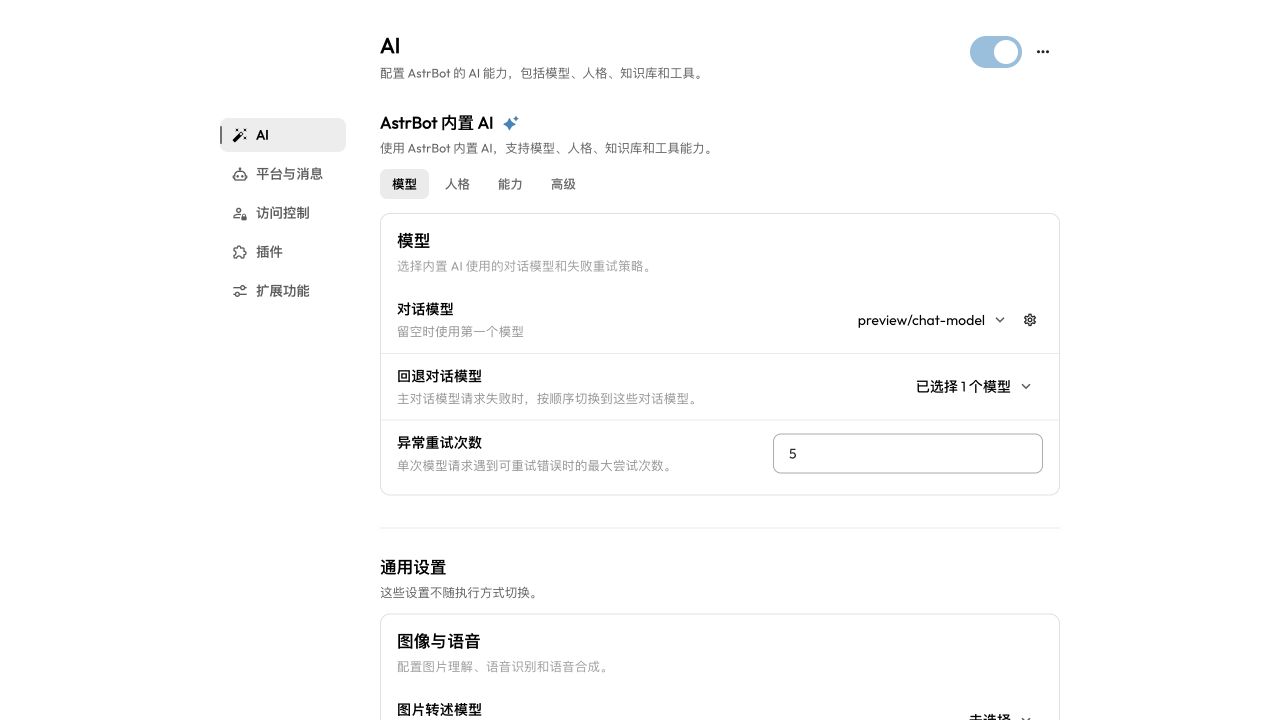
Task: Toggle the AI enable switch
Action: click(996, 52)
